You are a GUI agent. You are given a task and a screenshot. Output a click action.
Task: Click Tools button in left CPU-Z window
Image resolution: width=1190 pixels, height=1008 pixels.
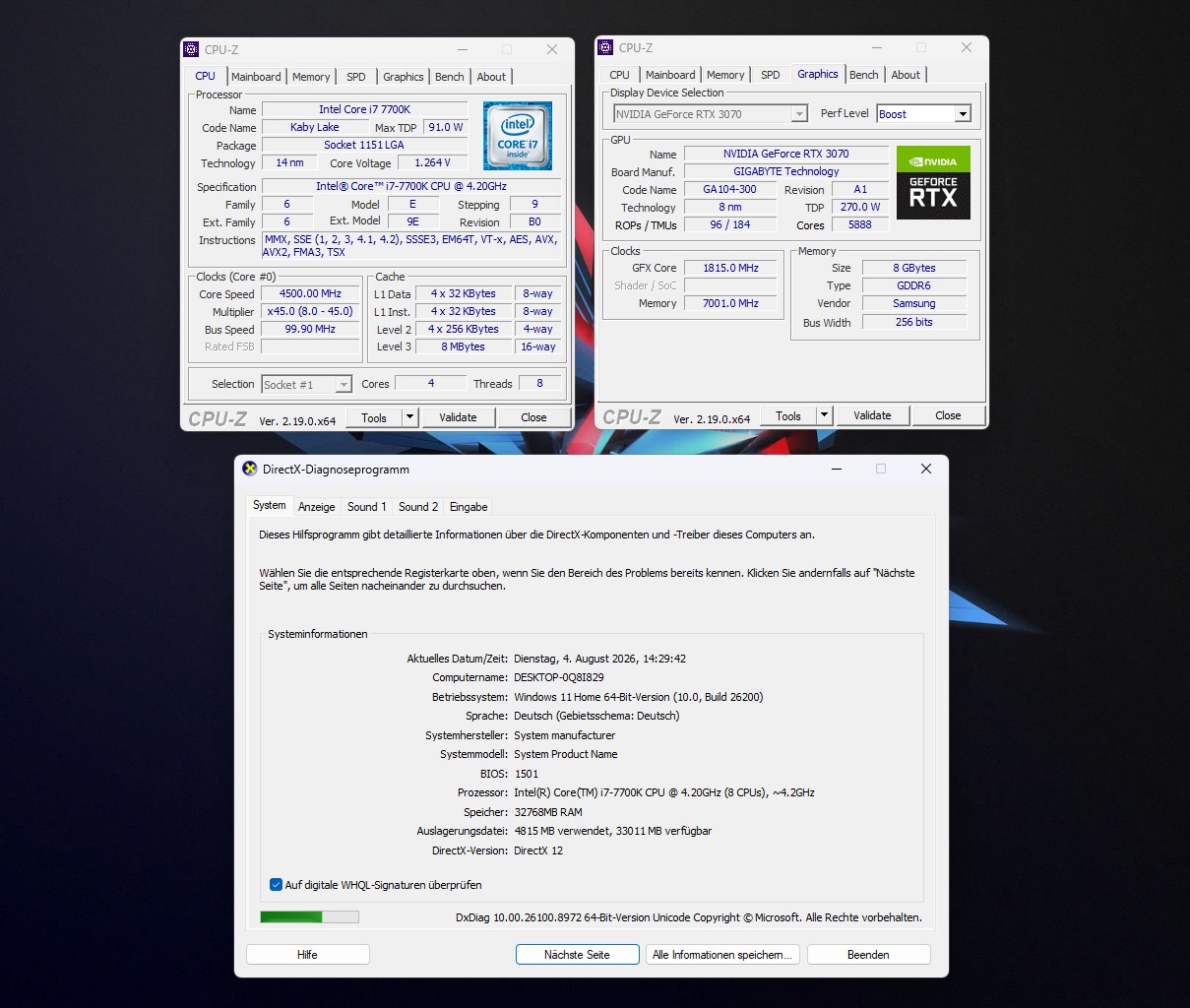point(374,417)
